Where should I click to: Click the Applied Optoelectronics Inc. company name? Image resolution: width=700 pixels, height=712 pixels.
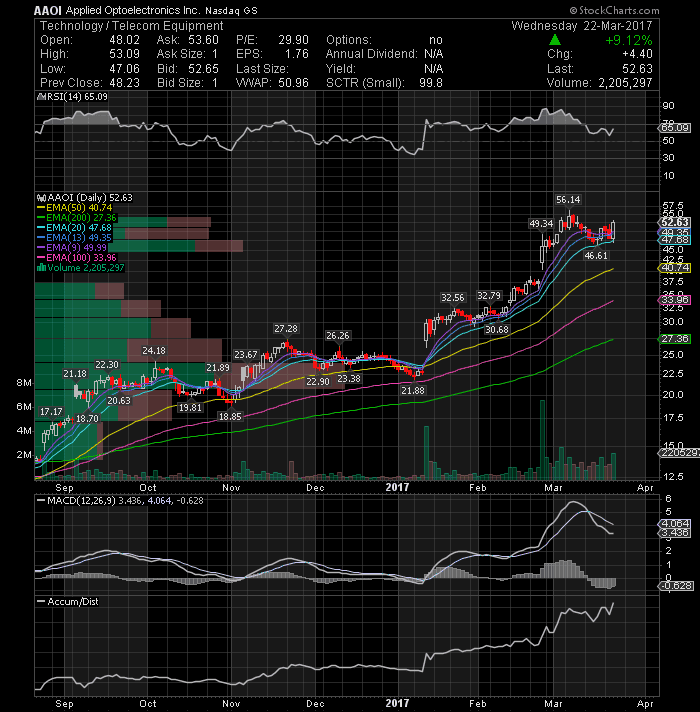(x=133, y=10)
